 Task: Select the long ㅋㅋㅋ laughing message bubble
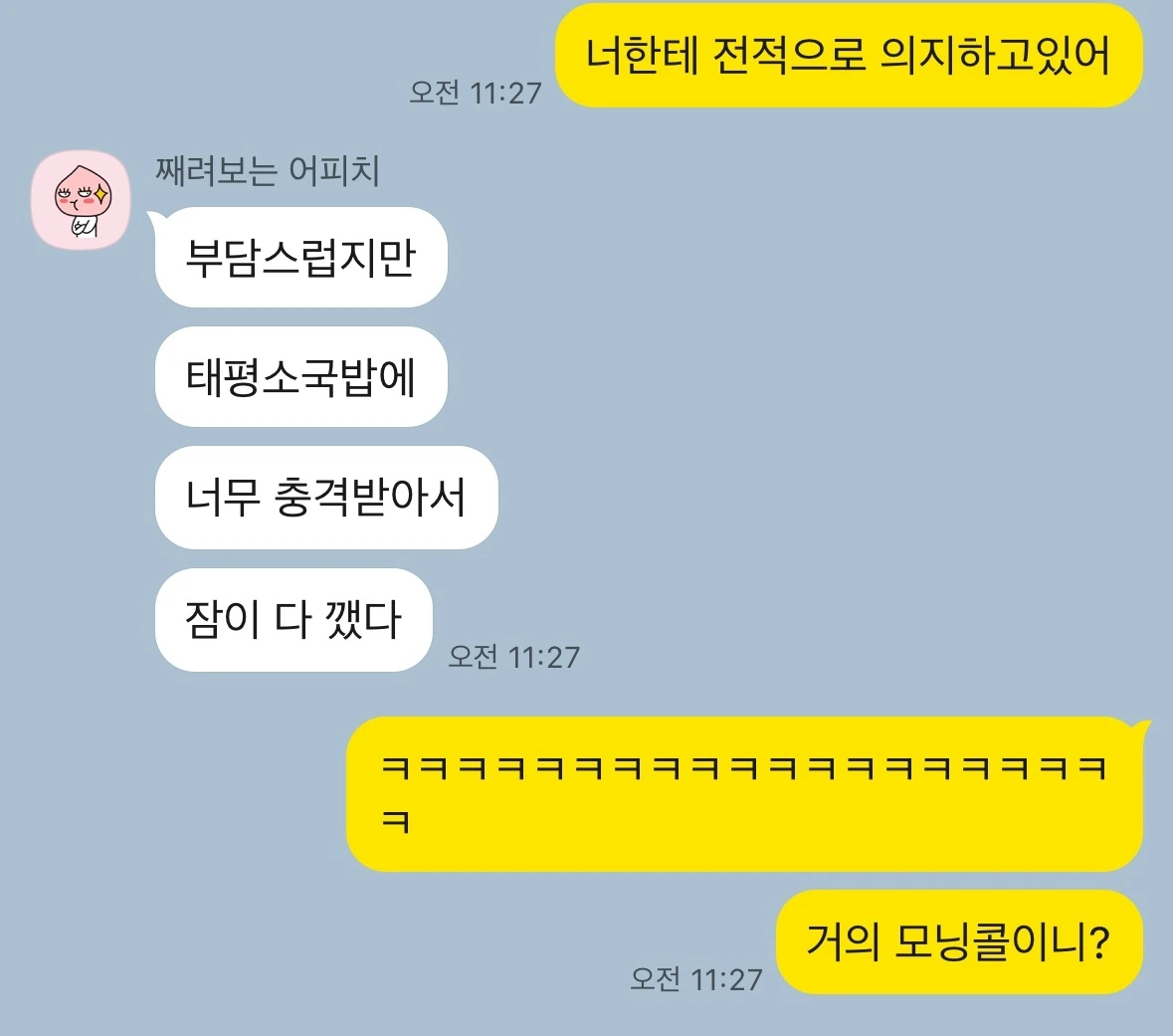tap(744, 794)
